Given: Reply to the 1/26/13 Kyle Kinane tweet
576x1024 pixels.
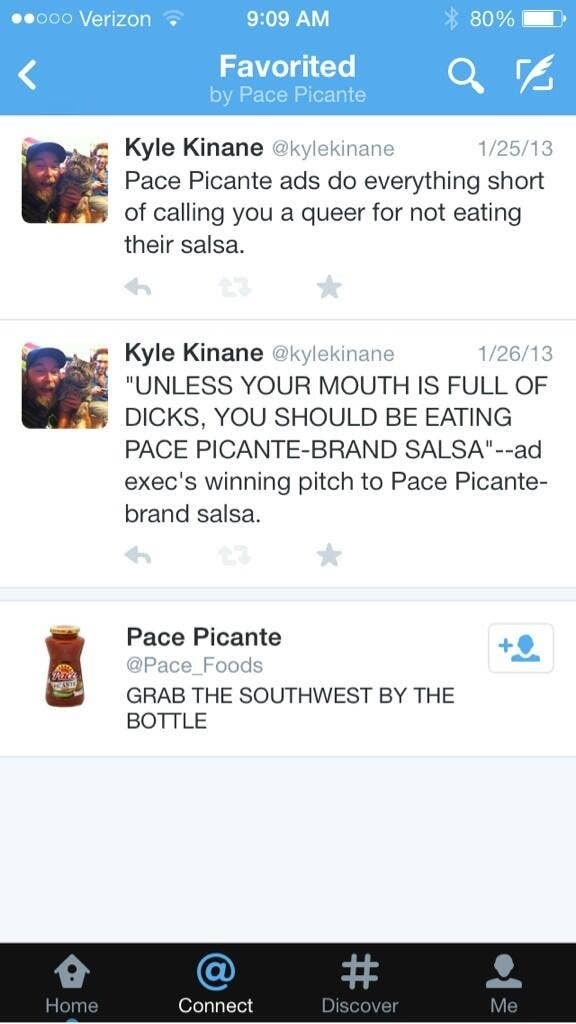Looking at the screenshot, I should [x=138, y=555].
